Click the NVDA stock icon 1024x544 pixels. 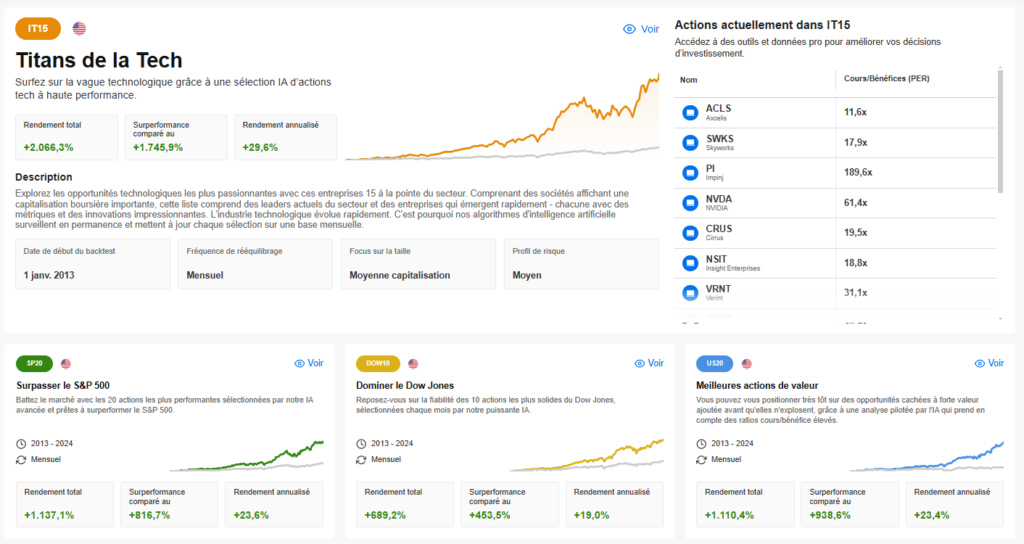tap(689, 203)
